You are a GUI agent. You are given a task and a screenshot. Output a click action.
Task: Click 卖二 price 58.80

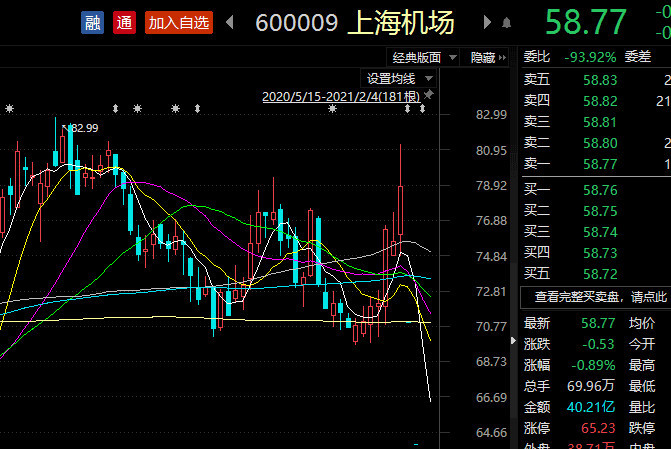pyautogui.click(x=600, y=143)
